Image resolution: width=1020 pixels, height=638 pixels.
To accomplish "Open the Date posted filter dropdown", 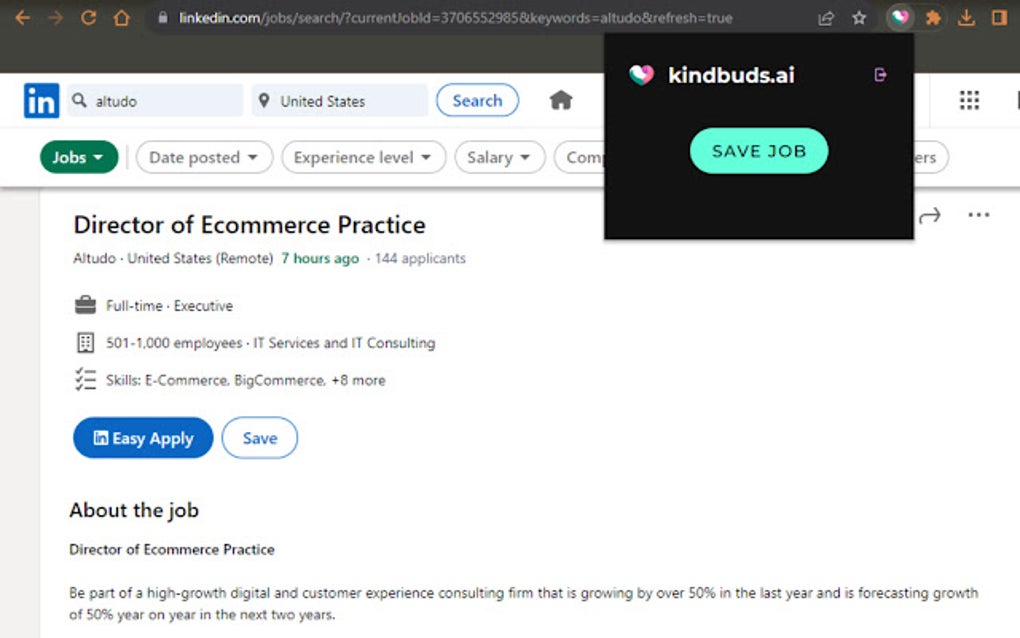I will pyautogui.click(x=204, y=157).
